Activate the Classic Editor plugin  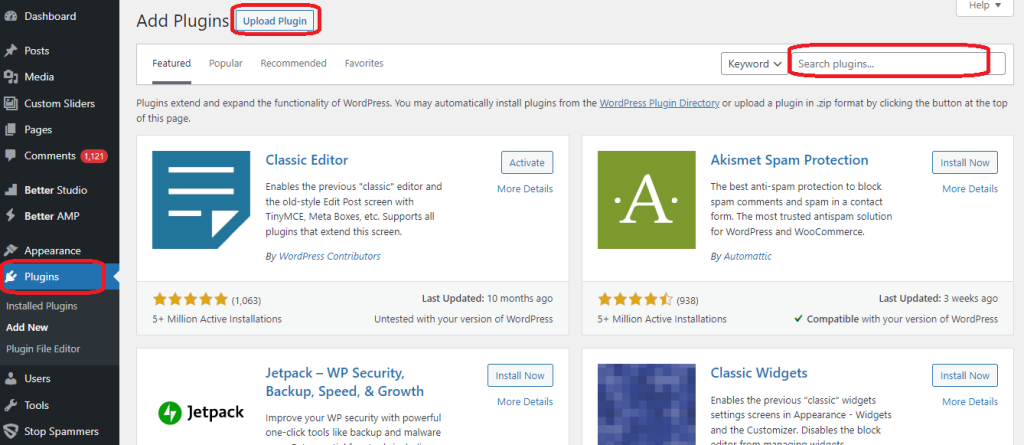[x=527, y=163]
